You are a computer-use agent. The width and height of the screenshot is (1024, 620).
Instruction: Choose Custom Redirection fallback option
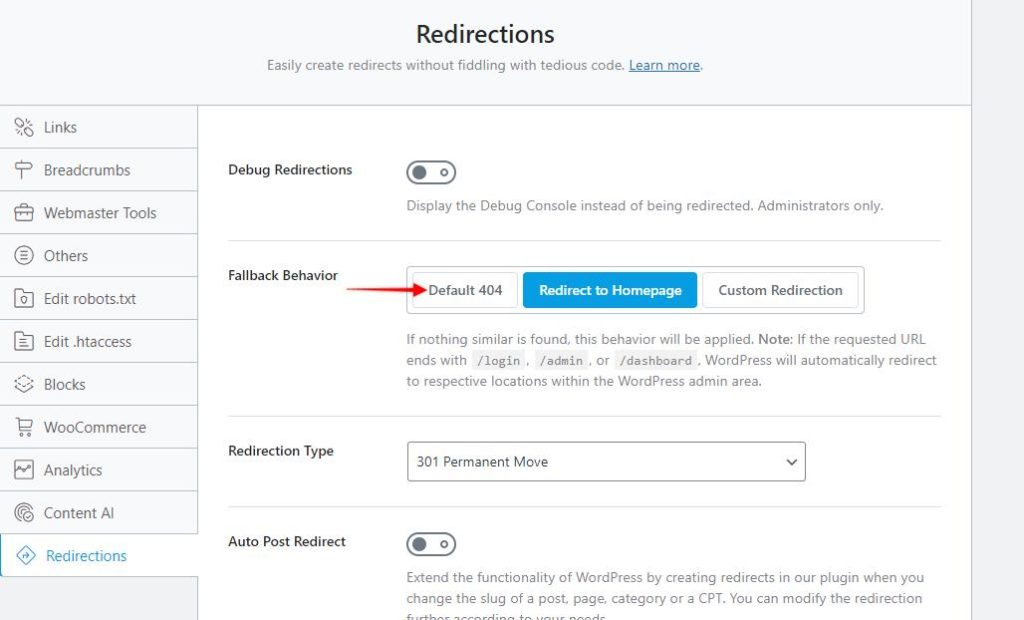coord(780,290)
